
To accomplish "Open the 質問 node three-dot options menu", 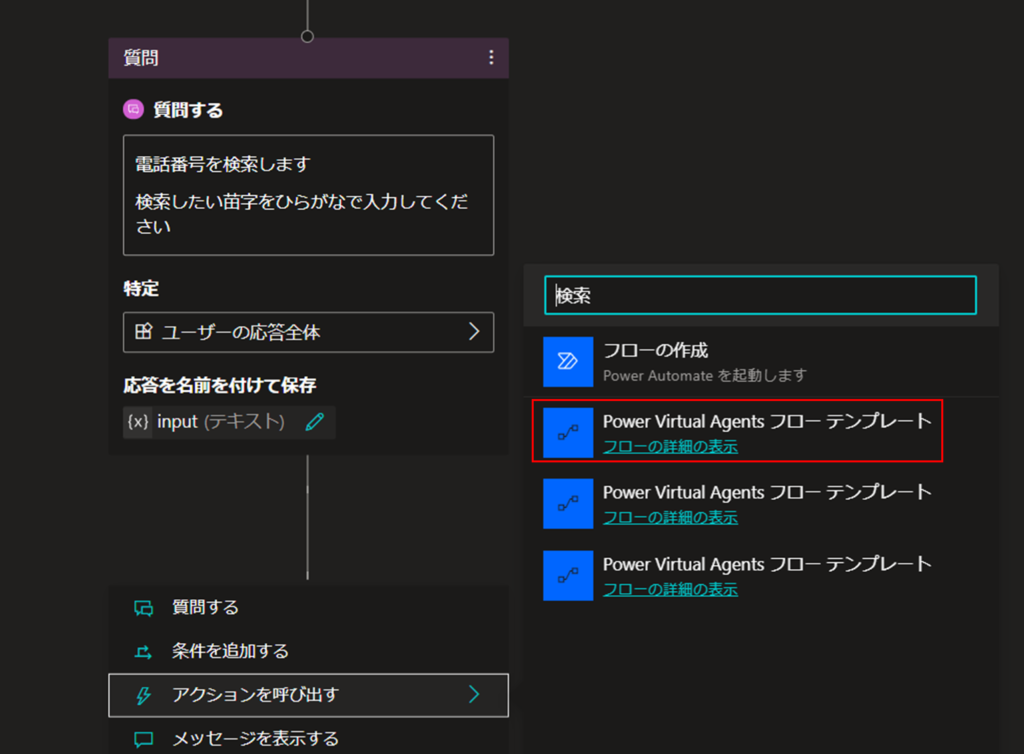I will 491,57.
